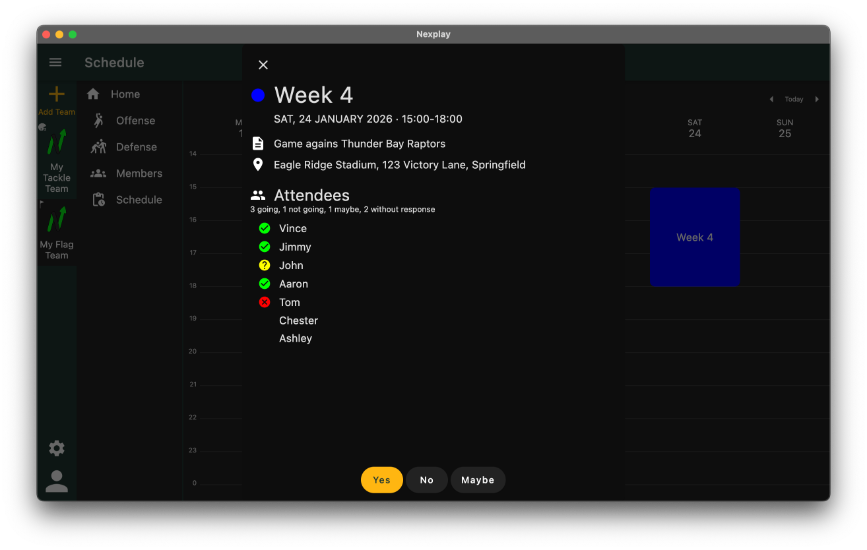
Task: Open the settings gear
Action: pos(57,448)
